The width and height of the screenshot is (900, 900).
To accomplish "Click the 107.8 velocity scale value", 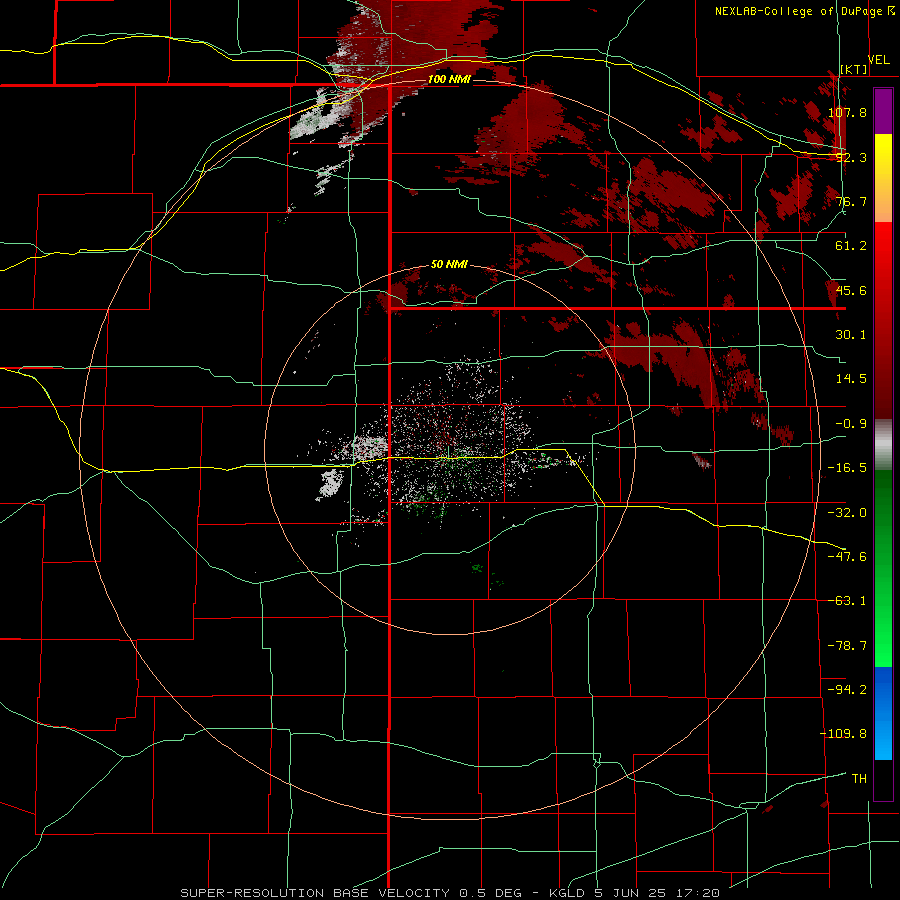I will click(847, 112).
